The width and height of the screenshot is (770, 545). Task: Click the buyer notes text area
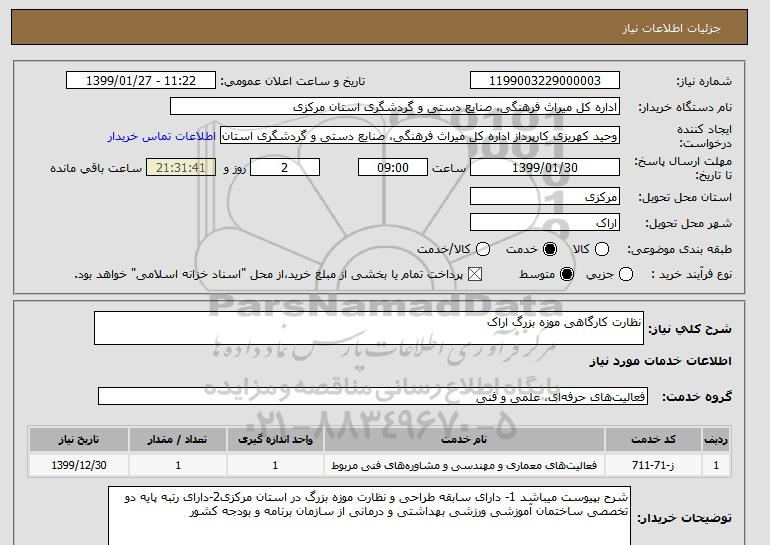click(369, 516)
